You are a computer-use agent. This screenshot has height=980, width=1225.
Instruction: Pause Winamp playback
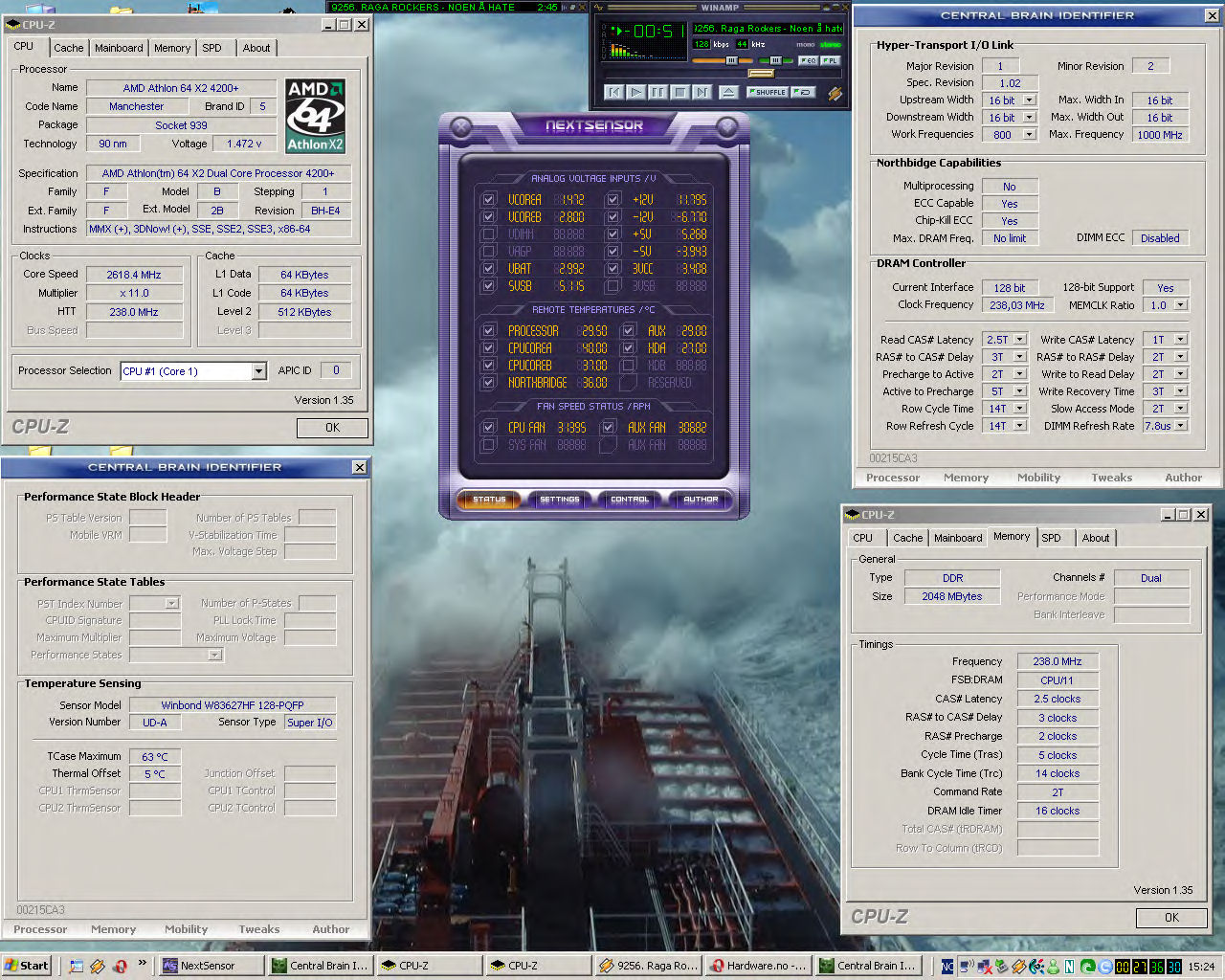658,92
